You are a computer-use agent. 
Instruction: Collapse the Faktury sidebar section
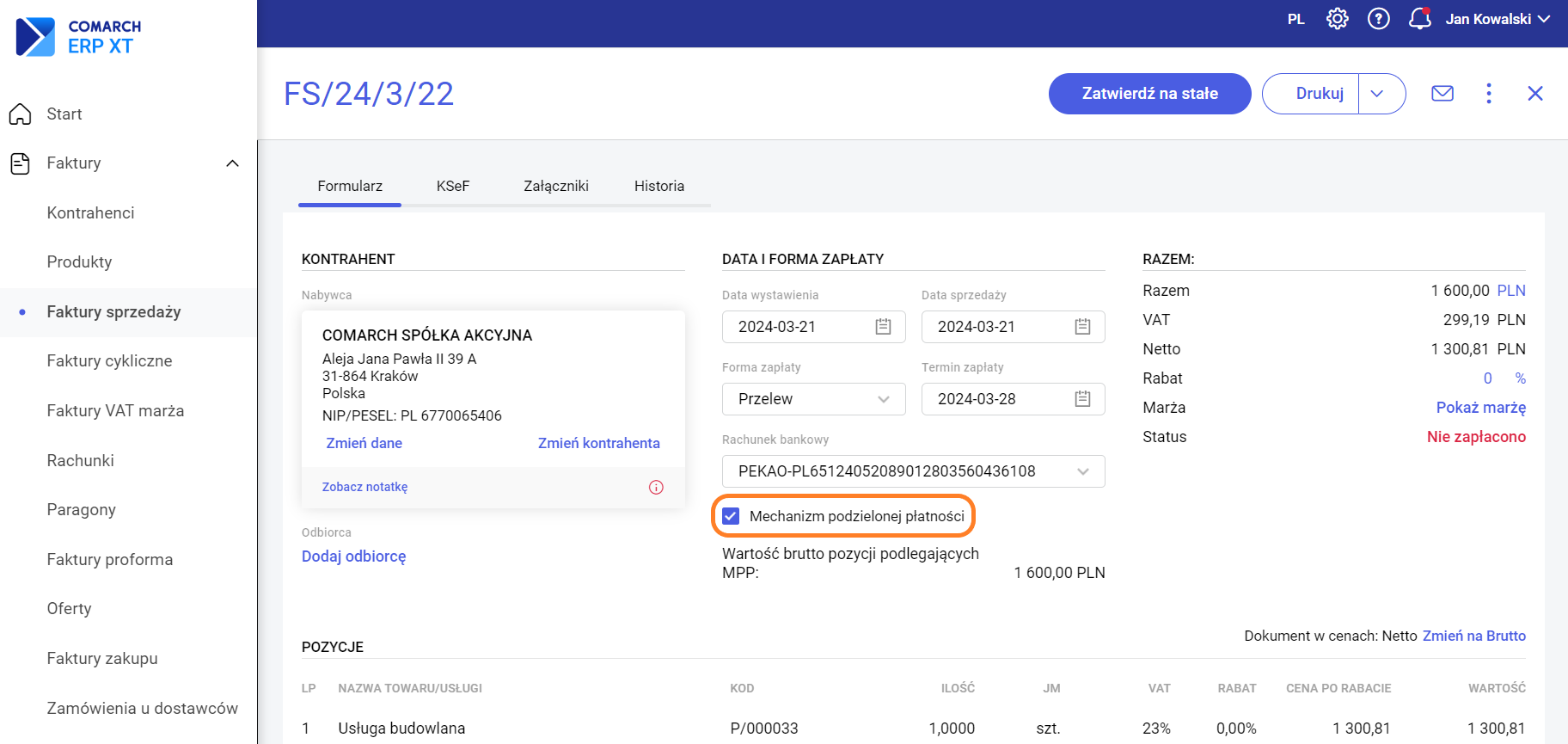(232, 163)
